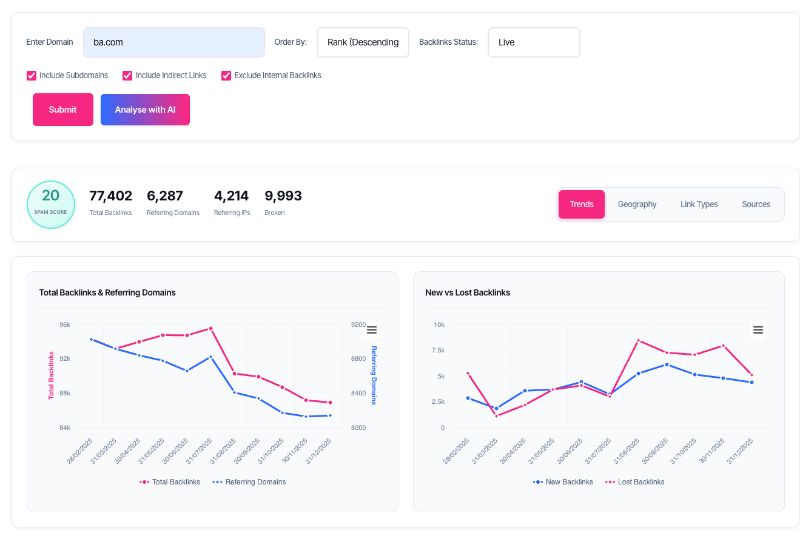
Task: Uncheck Include Subdomains checkbox
Action: (32, 76)
